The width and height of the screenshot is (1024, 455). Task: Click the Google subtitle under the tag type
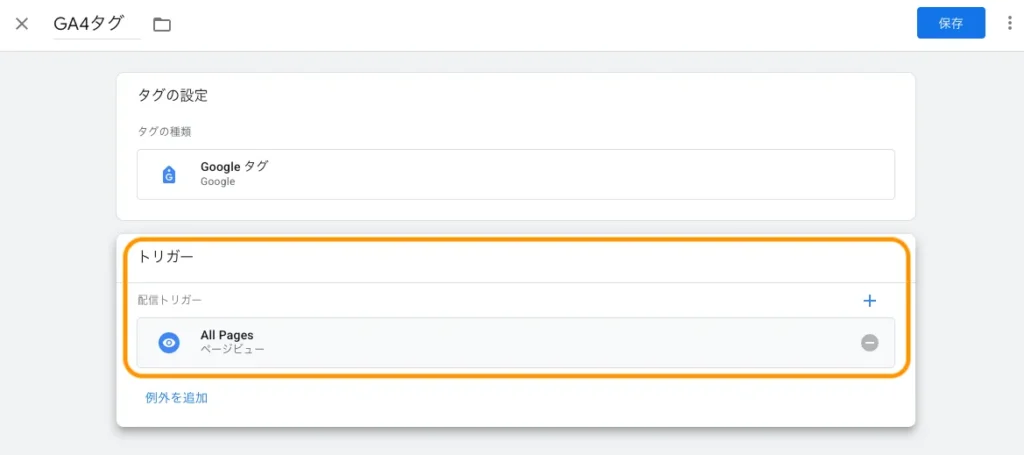[217, 182]
